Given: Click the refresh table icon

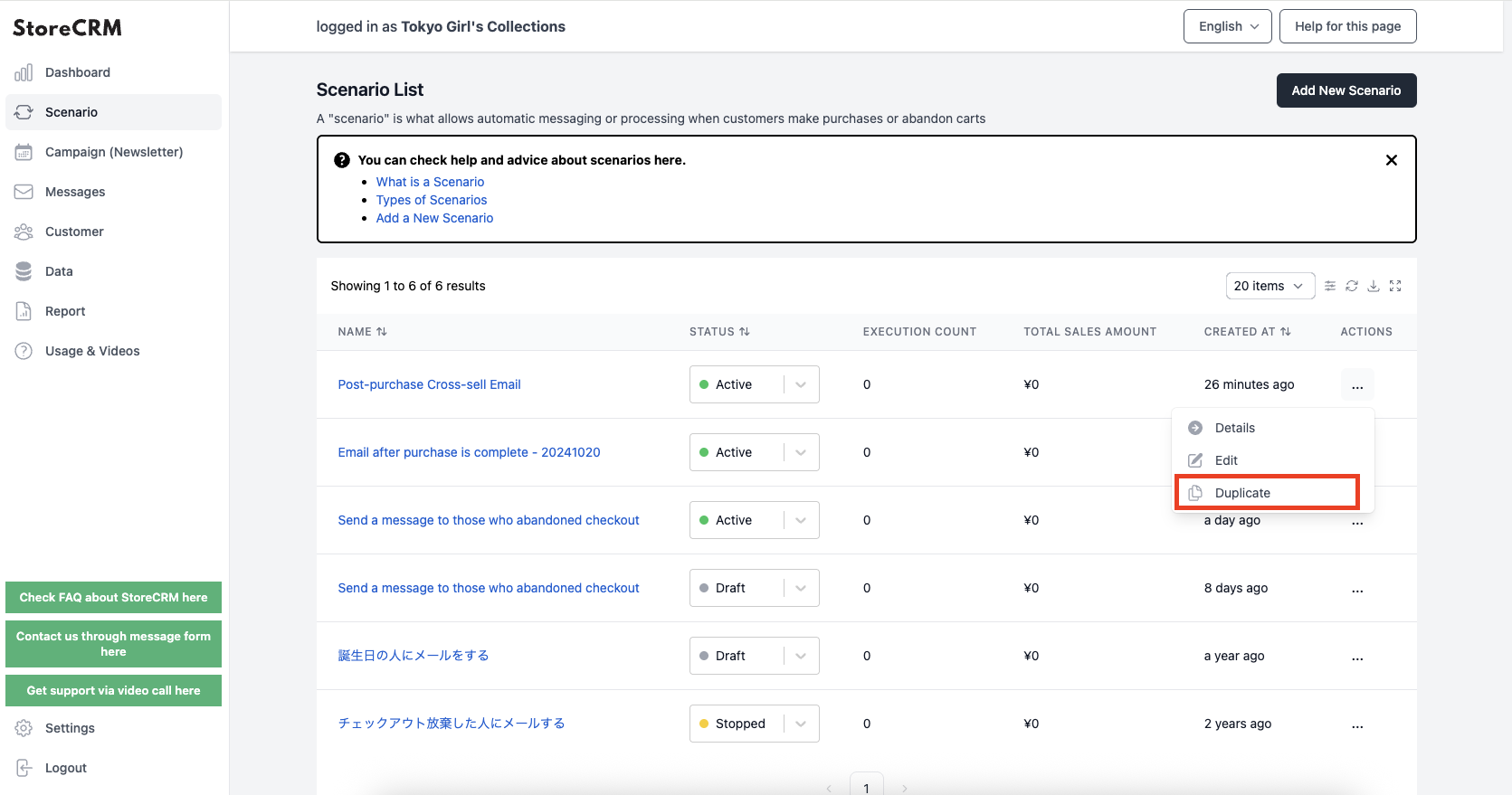Looking at the screenshot, I should click(1352, 286).
